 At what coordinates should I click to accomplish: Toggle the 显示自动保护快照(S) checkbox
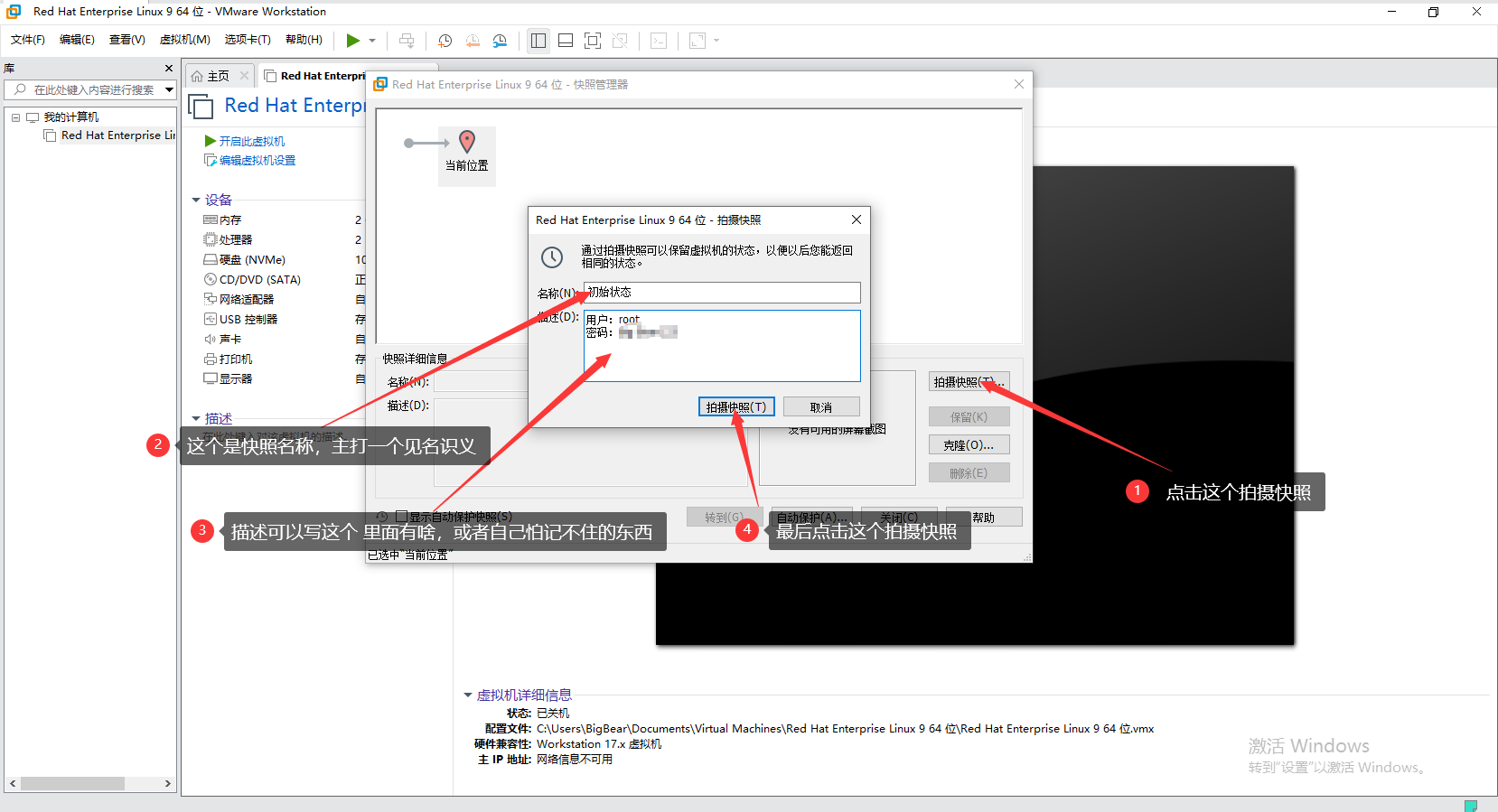pos(401,517)
